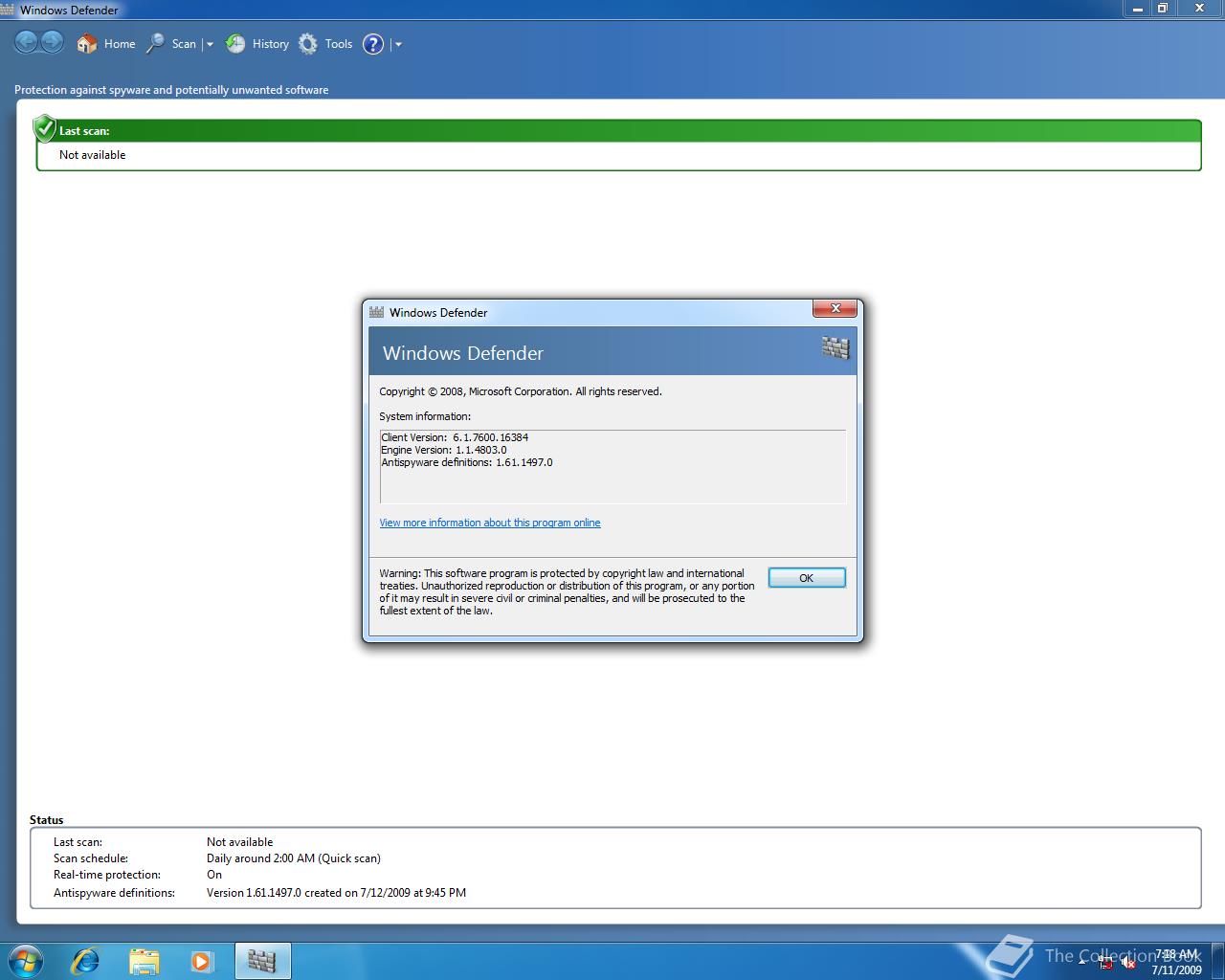1225x980 pixels.
Task: Launch Windows Media Player from taskbar
Action: pyautogui.click(x=202, y=961)
